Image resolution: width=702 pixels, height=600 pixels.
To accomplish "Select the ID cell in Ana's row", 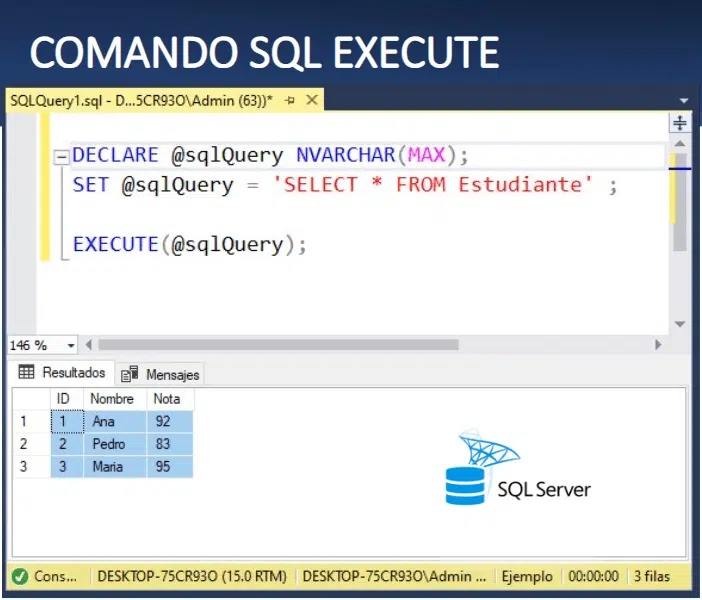I will click(67, 421).
